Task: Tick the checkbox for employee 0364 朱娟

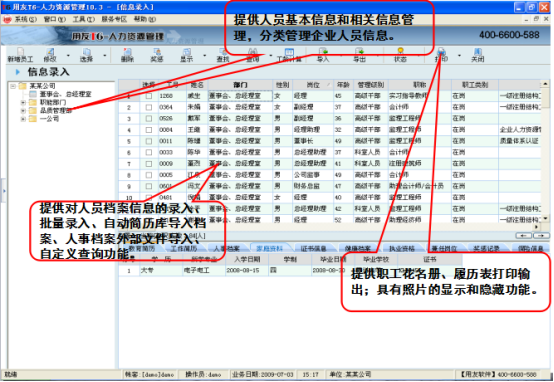Action: click(x=149, y=107)
